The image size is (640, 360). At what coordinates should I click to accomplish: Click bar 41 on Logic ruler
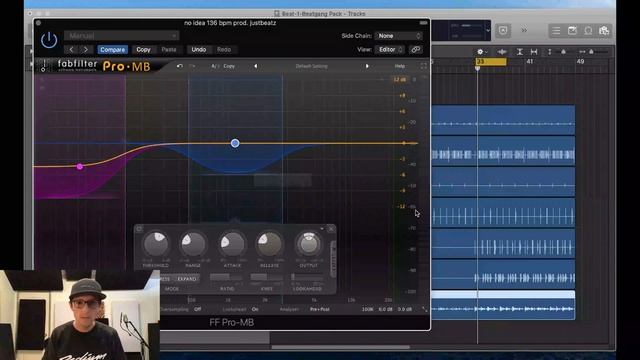coord(529,62)
